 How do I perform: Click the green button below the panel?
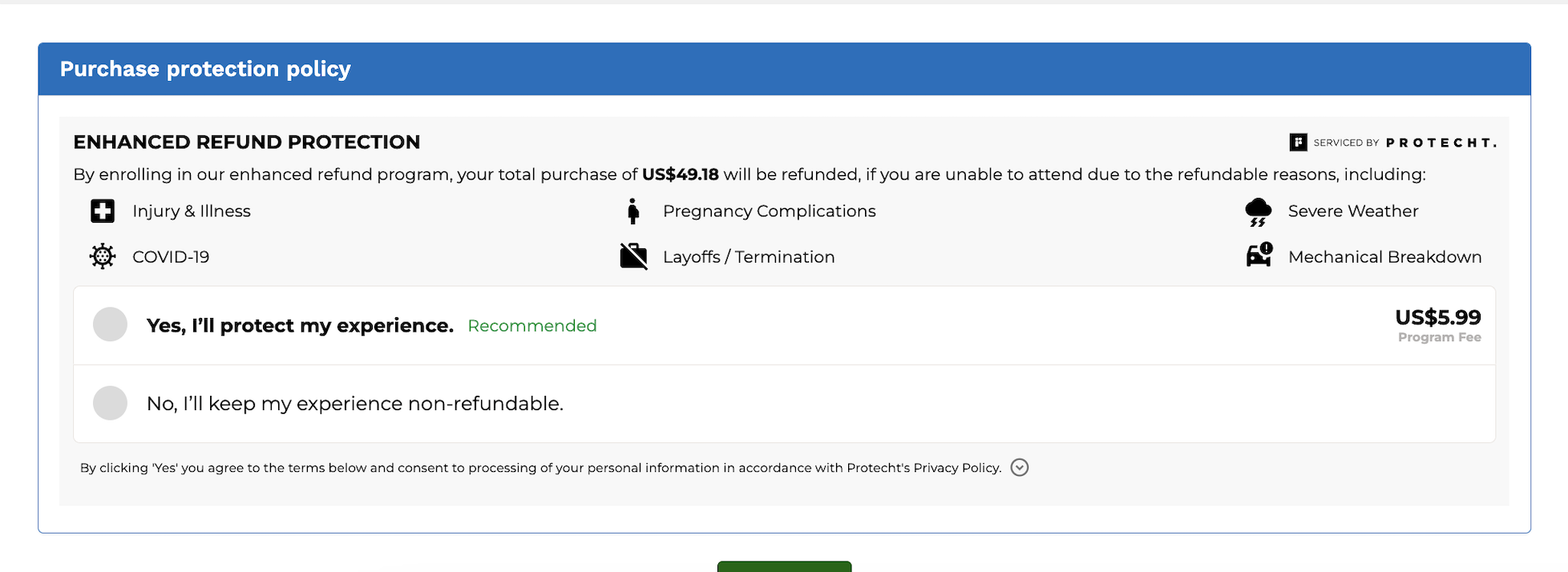[x=784, y=566]
